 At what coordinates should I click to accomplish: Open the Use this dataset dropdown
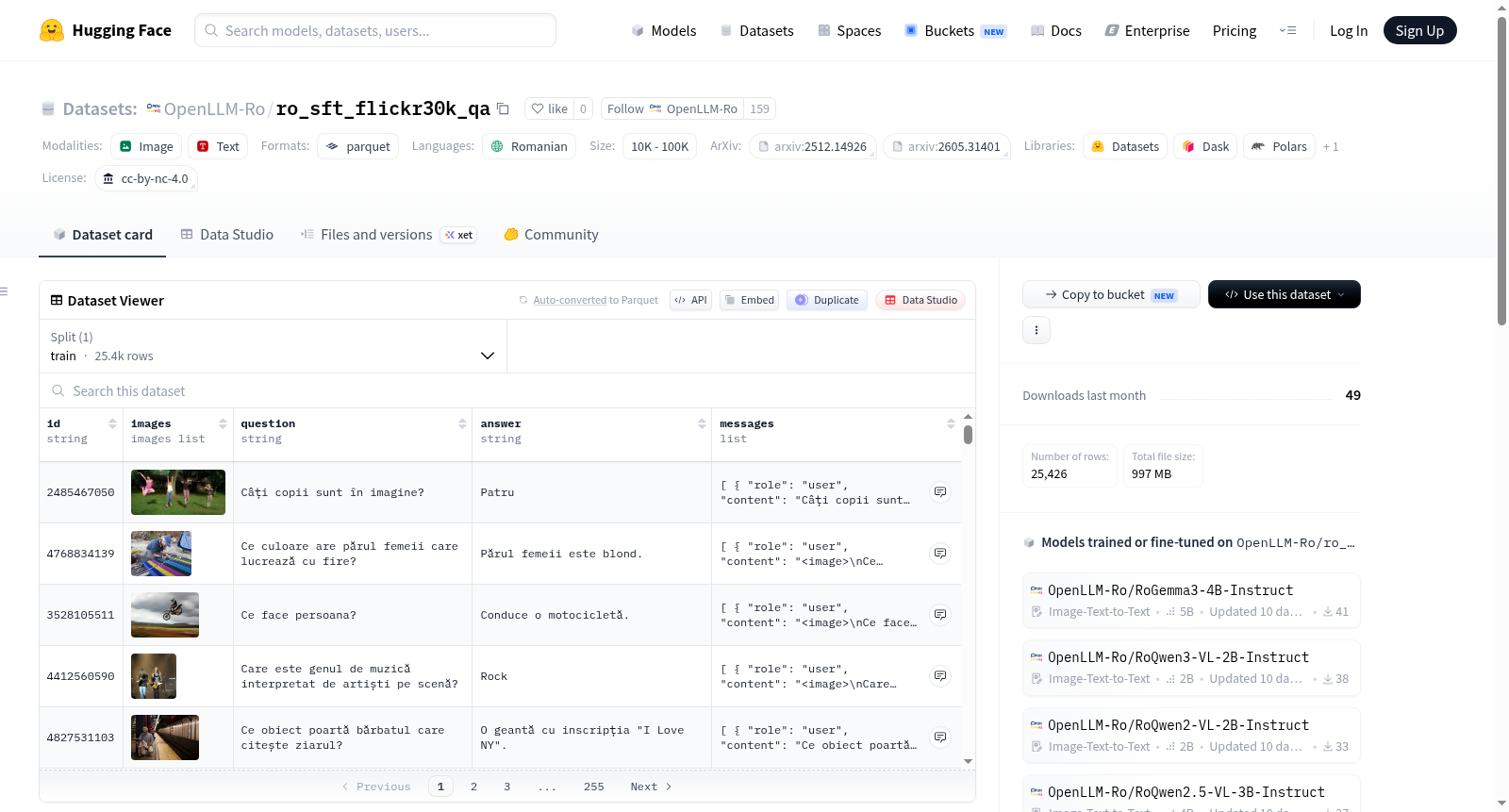1284,294
